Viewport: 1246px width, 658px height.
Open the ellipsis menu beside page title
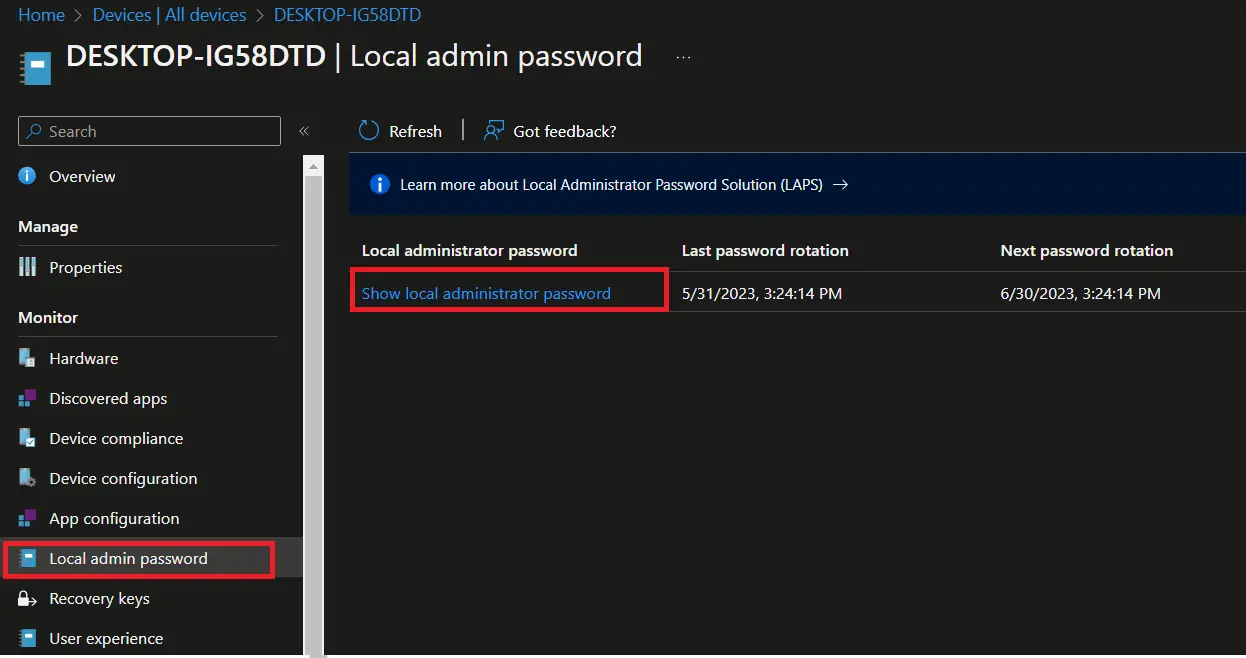683,57
